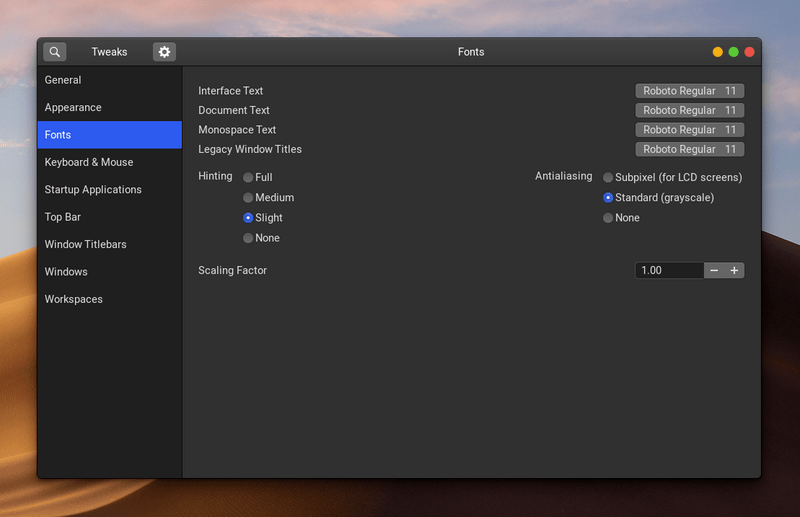Set antialiasing to None
Image resolution: width=800 pixels, height=517 pixels.
point(608,218)
